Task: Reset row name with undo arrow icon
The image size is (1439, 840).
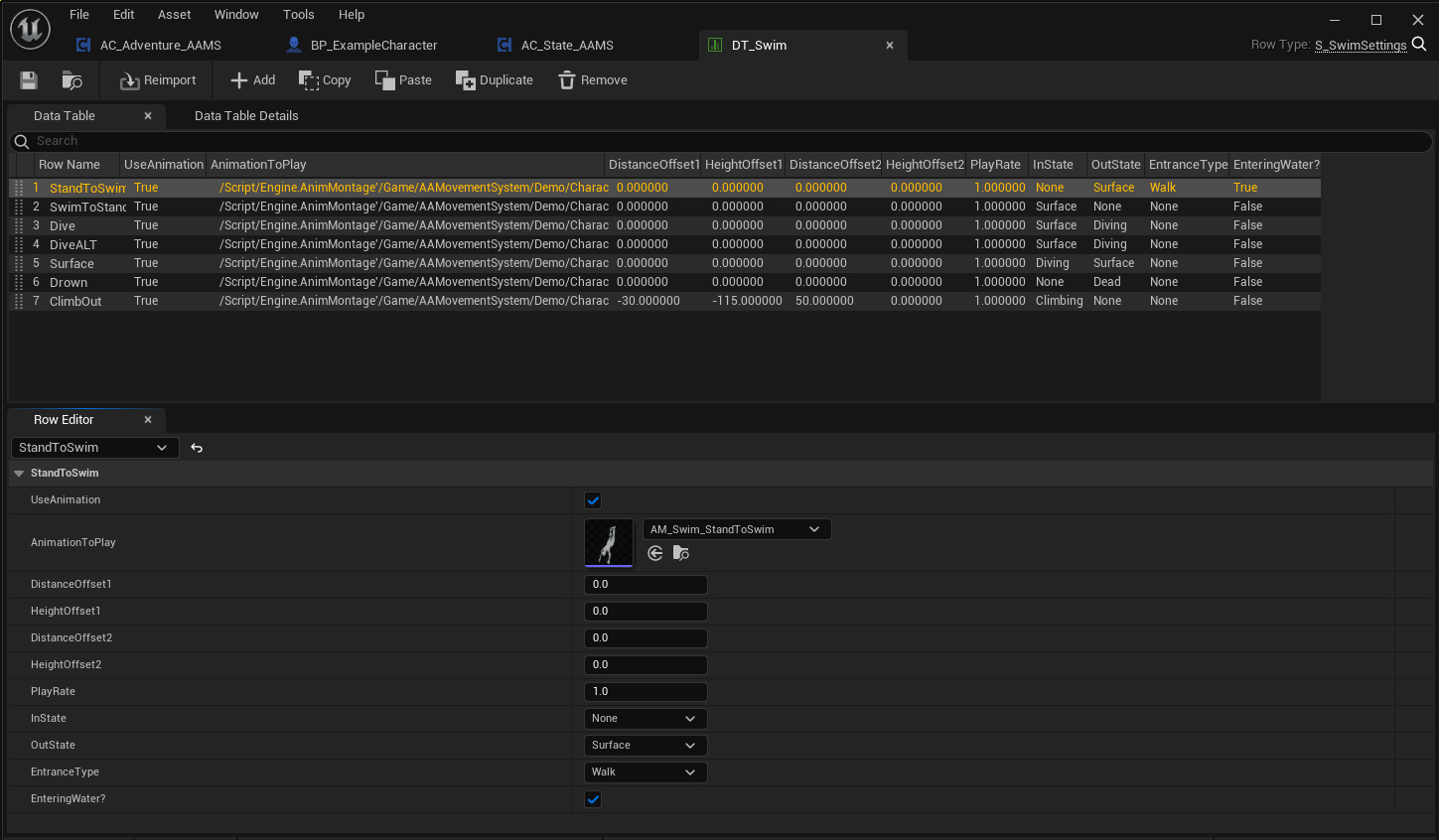Action: pyautogui.click(x=197, y=448)
